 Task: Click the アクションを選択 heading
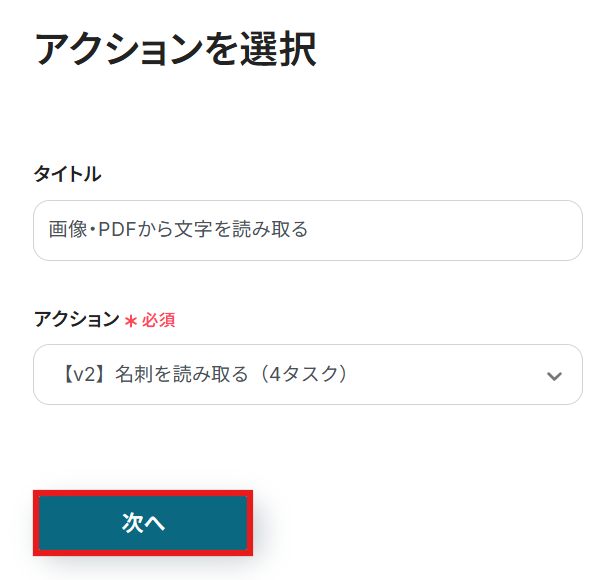click(x=175, y=49)
